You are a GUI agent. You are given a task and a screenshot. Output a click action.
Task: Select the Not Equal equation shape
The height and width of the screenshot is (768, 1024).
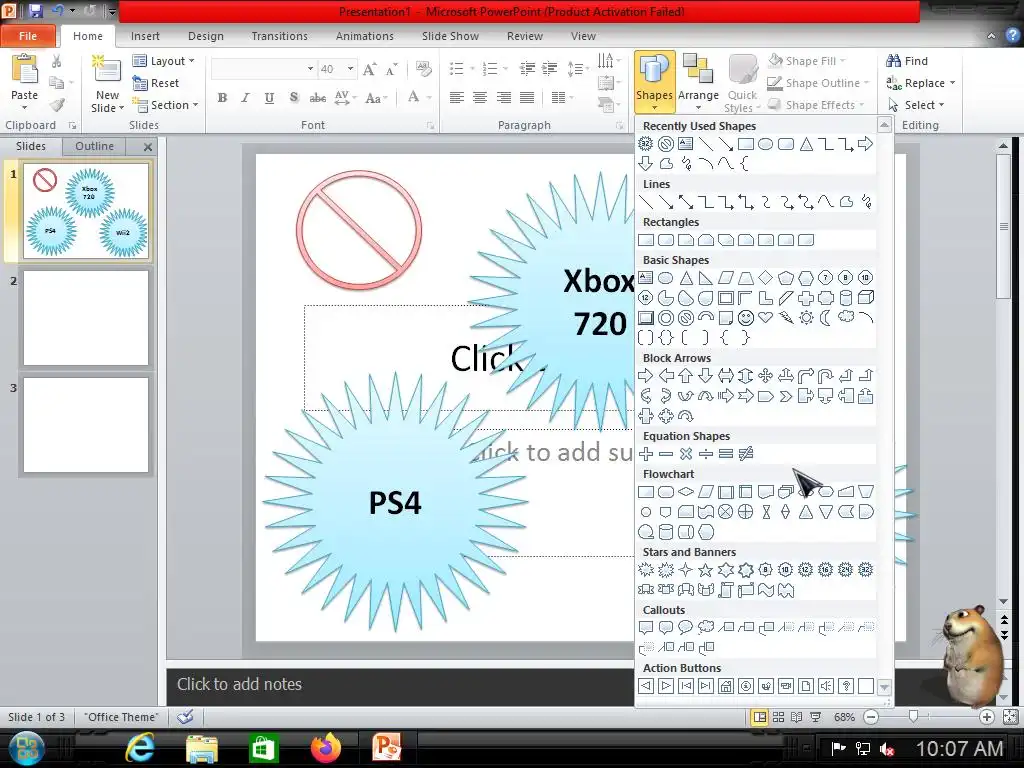745,454
